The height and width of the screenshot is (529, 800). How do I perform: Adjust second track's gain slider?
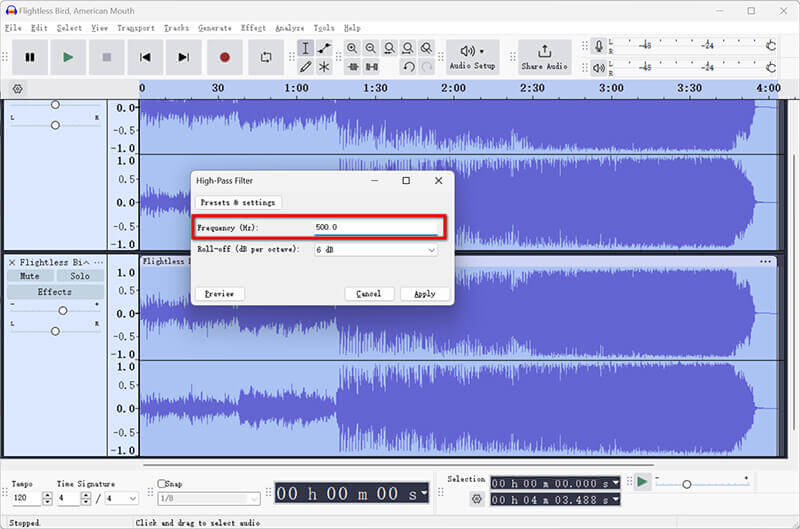pos(63,311)
